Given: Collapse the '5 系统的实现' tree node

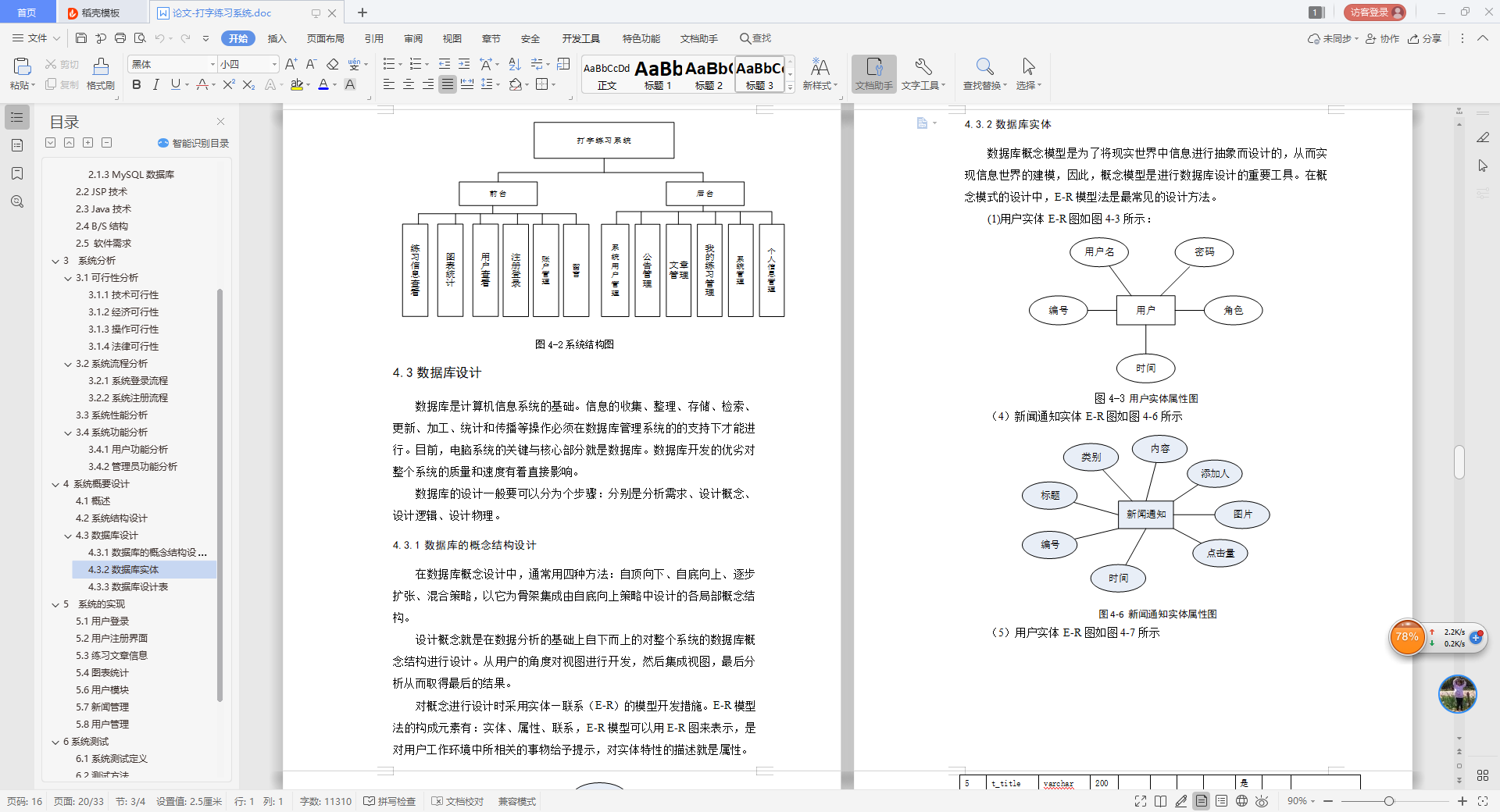Looking at the screenshot, I should (x=55, y=604).
